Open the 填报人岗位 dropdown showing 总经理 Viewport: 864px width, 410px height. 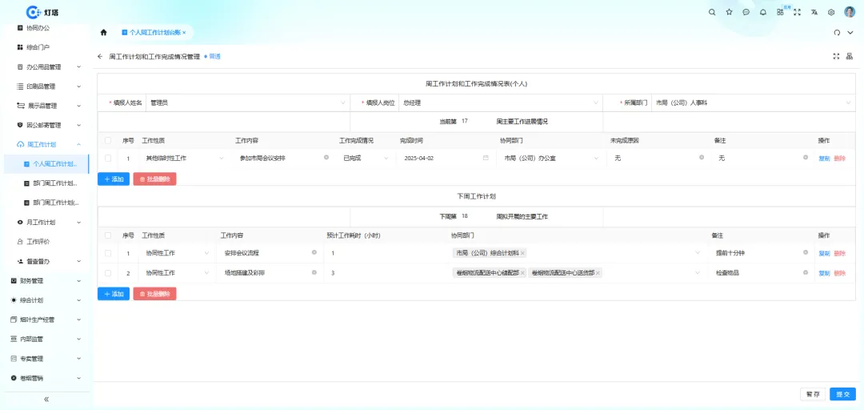(499, 102)
